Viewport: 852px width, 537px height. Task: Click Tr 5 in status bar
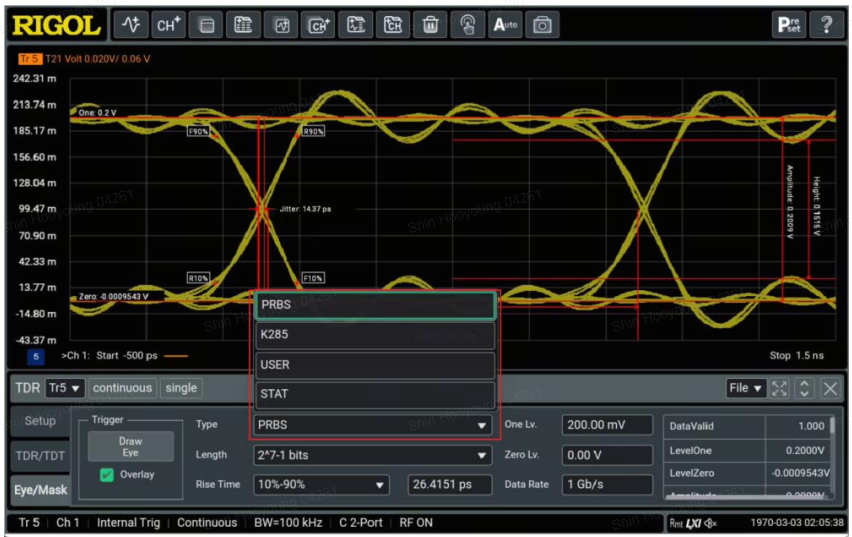pyautogui.click(x=29, y=523)
